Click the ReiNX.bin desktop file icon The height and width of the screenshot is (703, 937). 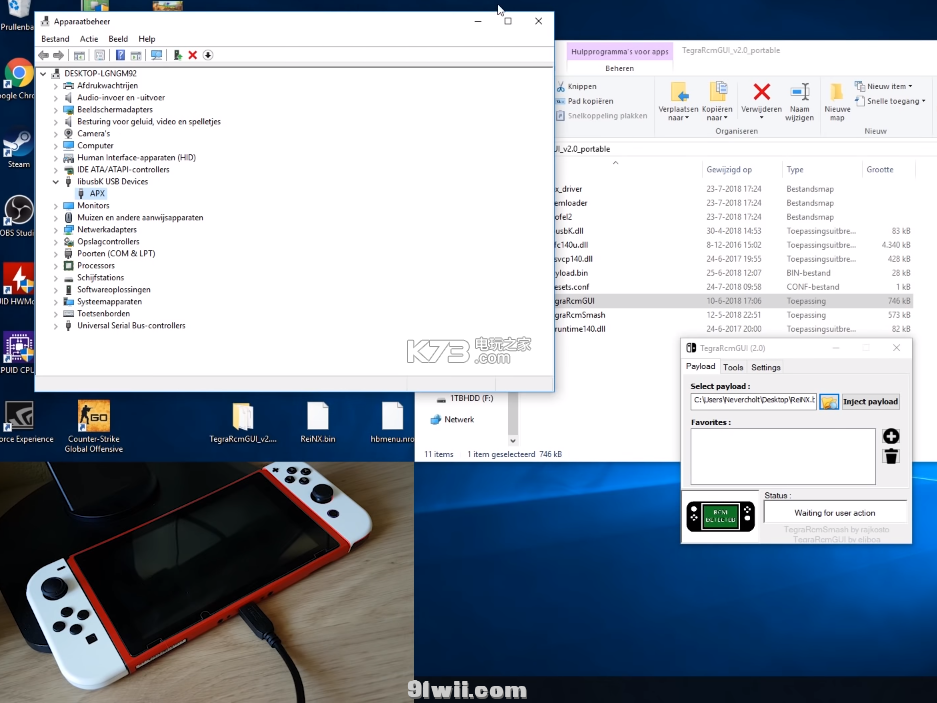pyautogui.click(x=318, y=422)
